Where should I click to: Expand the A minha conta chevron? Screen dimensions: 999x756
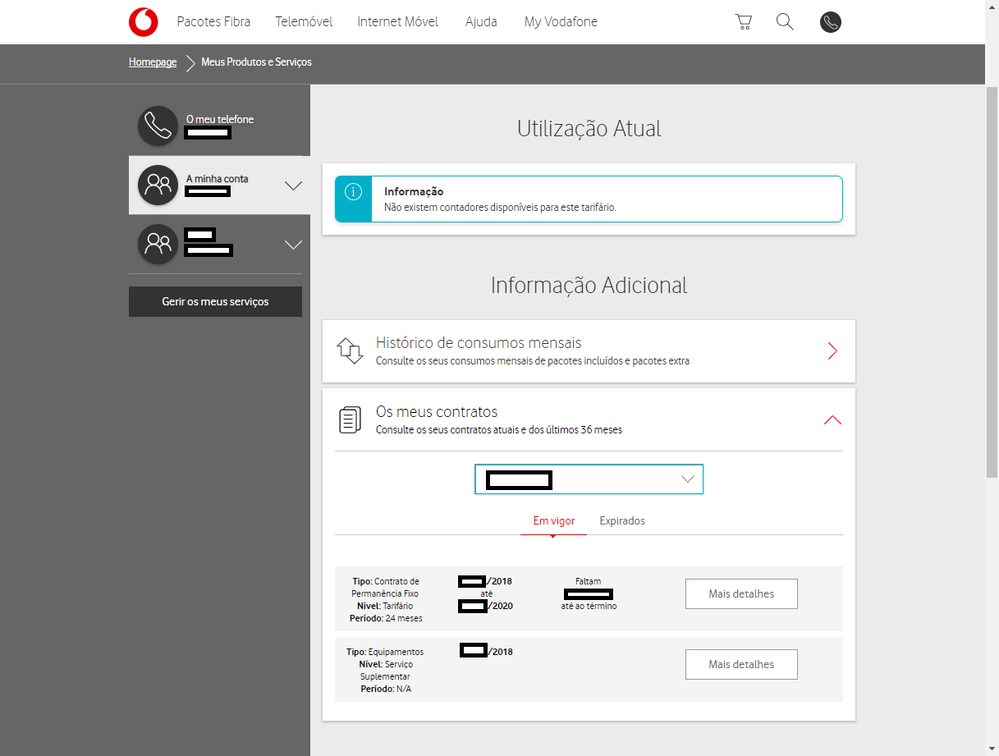[293, 185]
